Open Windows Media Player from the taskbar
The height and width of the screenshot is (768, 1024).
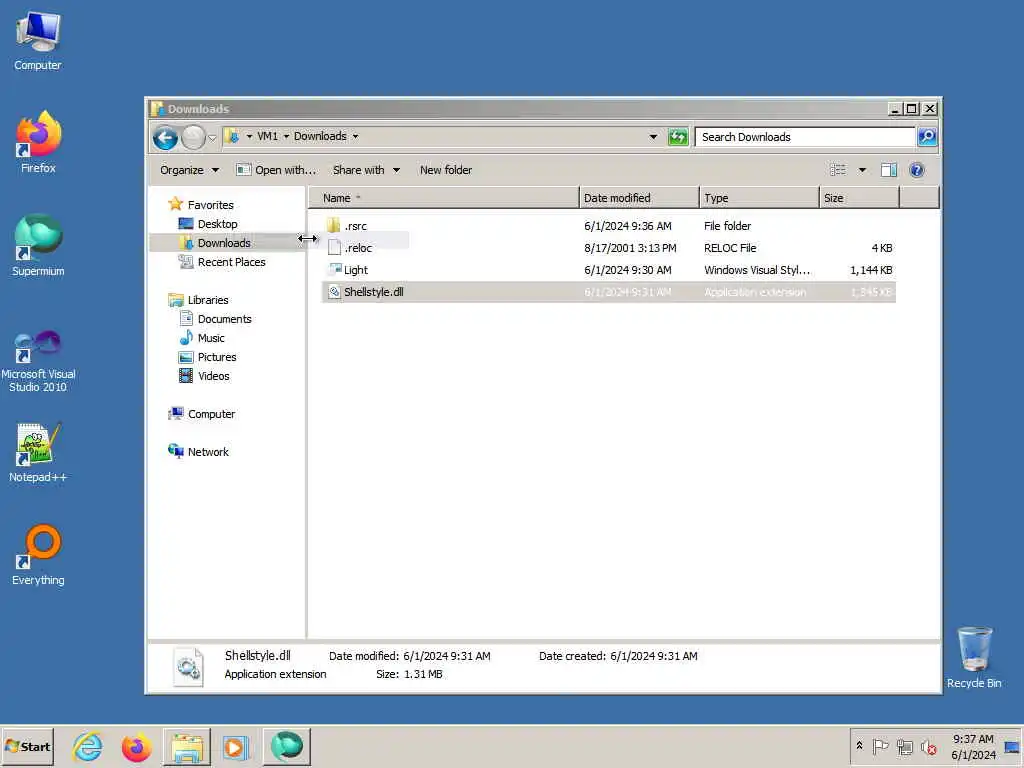click(236, 746)
